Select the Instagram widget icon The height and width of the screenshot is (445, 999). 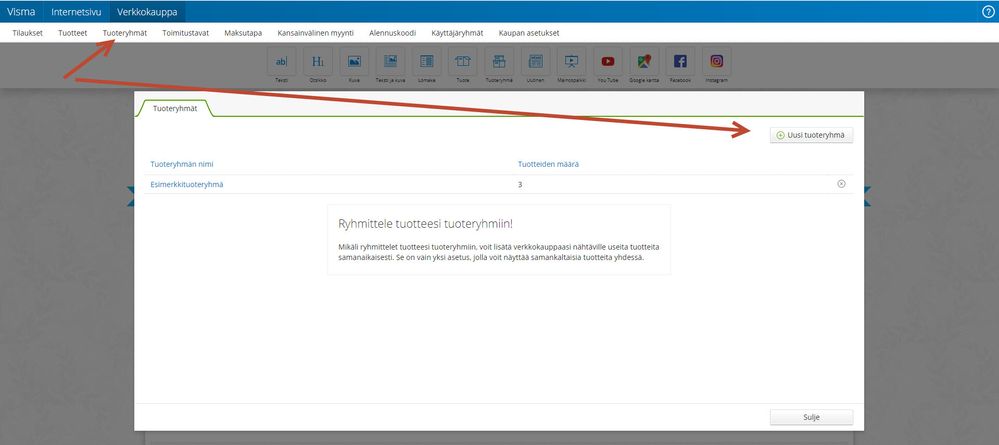717,62
